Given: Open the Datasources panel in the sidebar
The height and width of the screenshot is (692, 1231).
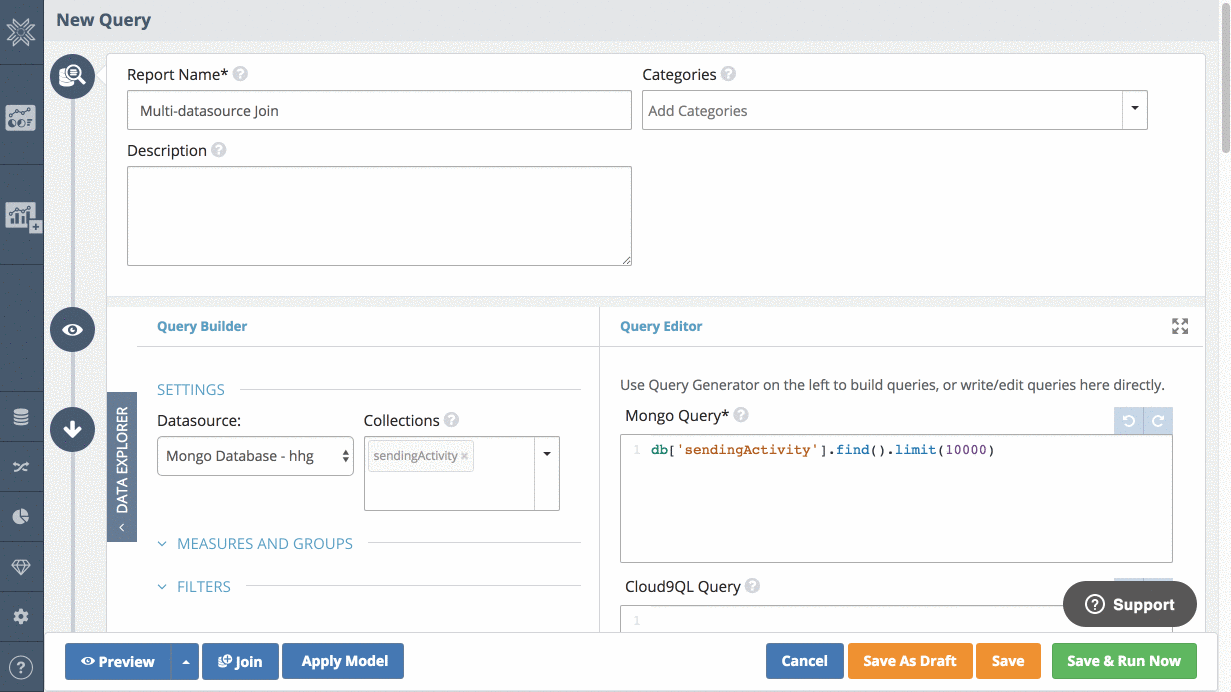Looking at the screenshot, I should (21, 417).
